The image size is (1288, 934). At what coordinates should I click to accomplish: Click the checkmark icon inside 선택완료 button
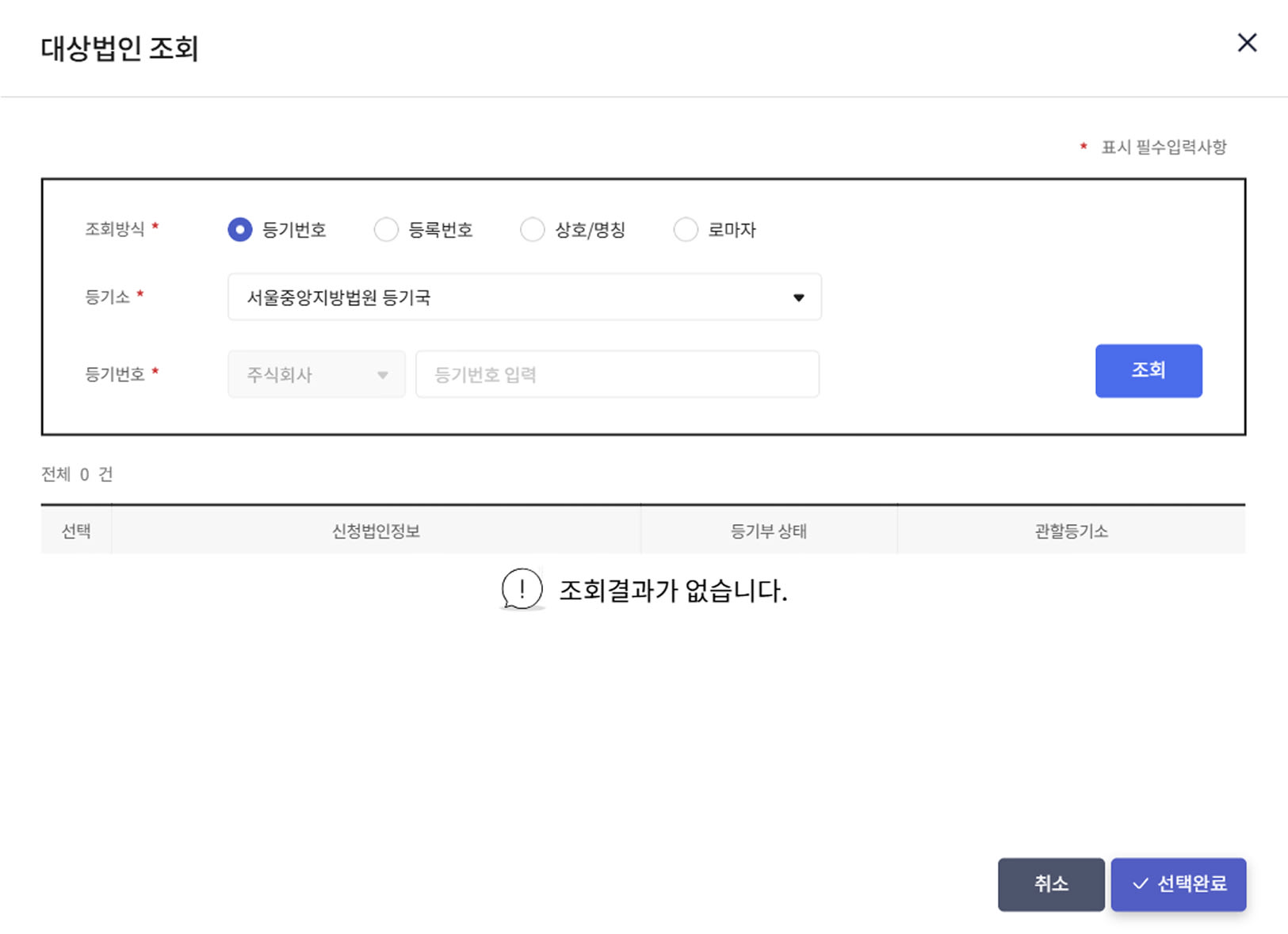[1140, 885]
